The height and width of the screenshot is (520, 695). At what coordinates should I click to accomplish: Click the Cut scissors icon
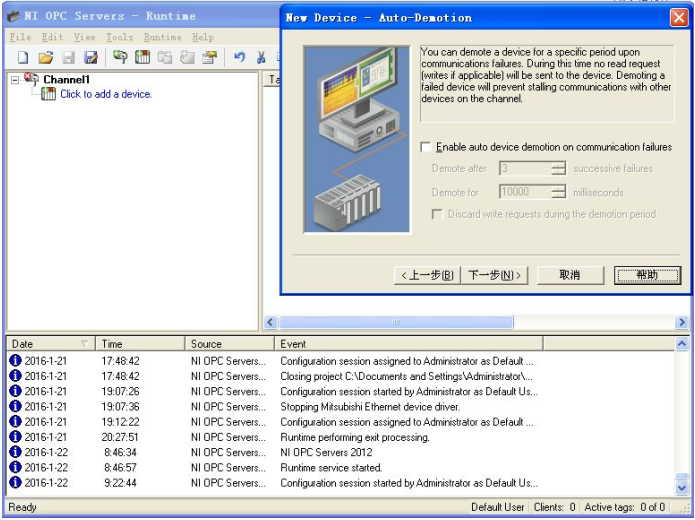click(261, 57)
